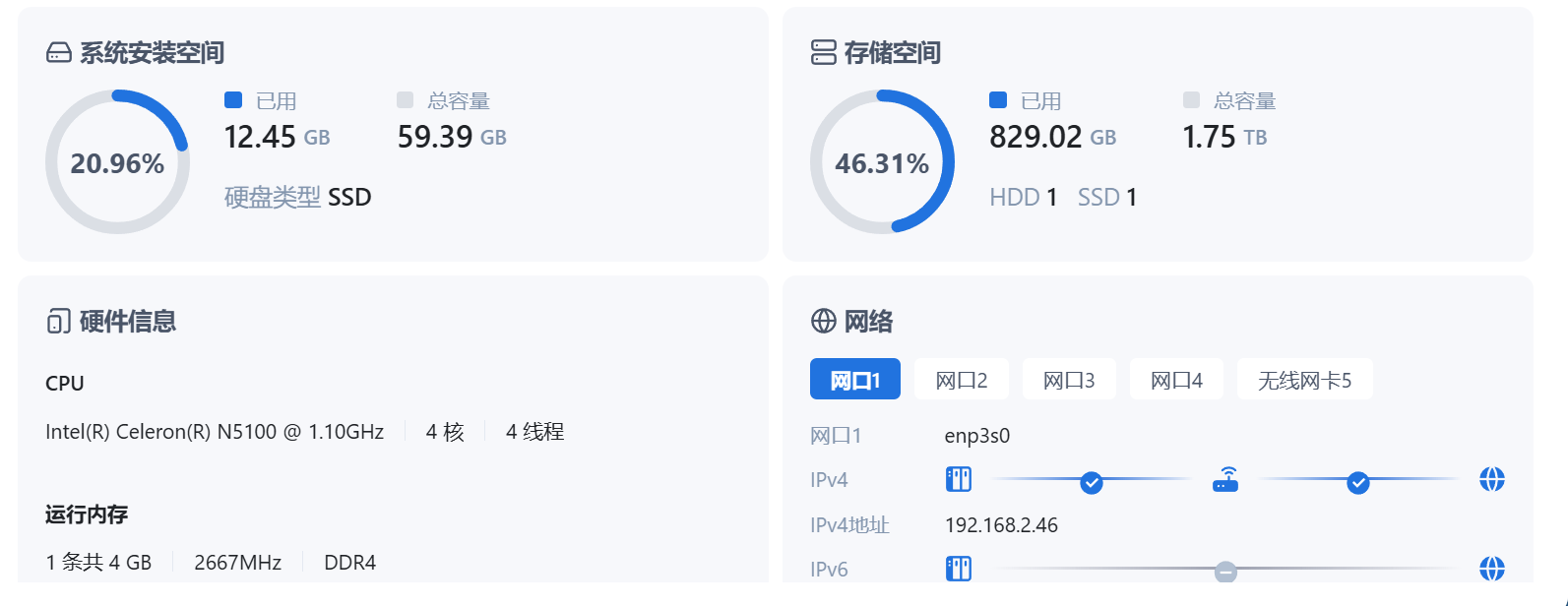This screenshot has width=1568, height=606.
Task: Click second IPv4 connection check mark
Action: click(1358, 482)
